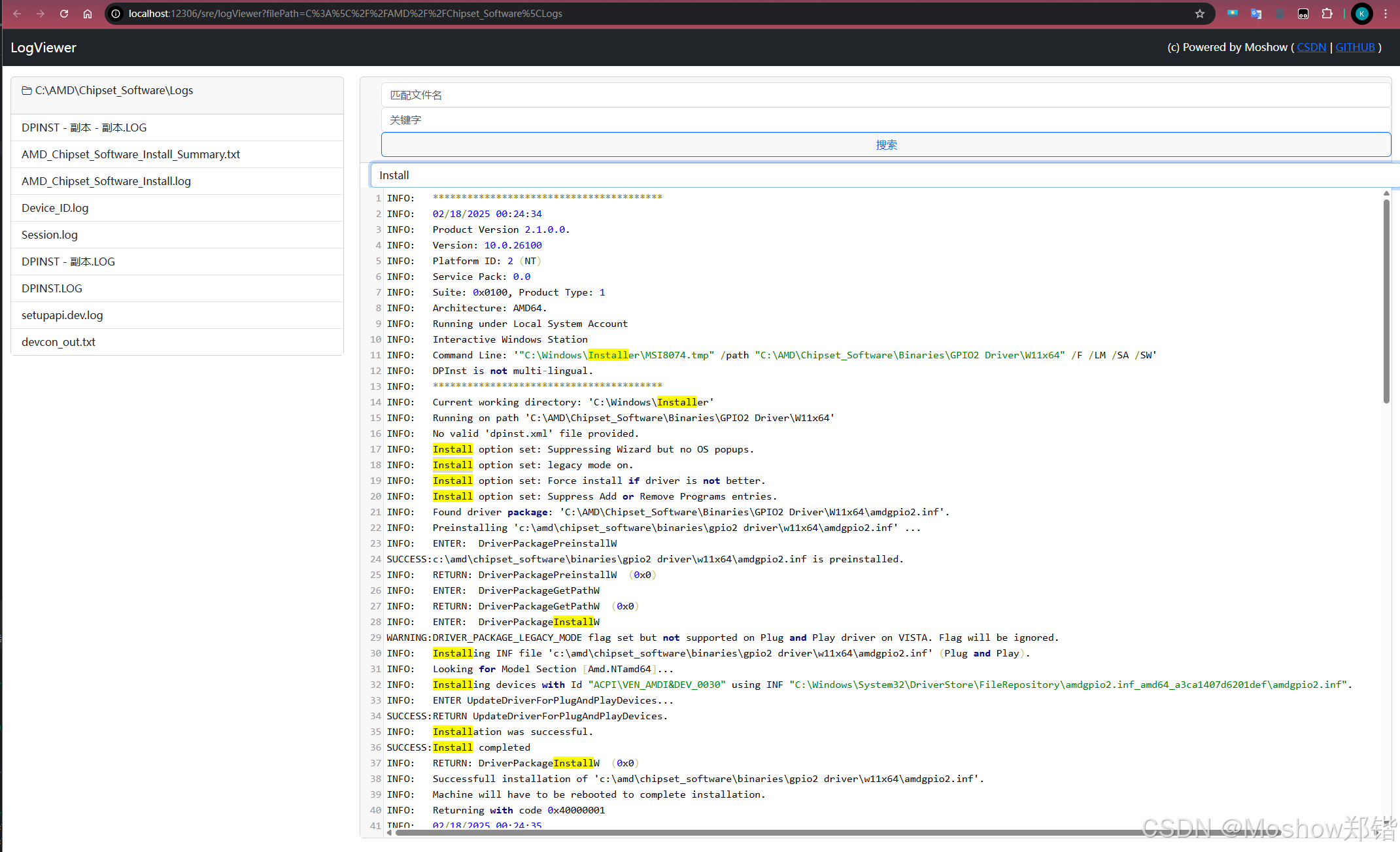Go to the browser home page icon
Viewport: 1400px width, 852px height.
pos(88,14)
